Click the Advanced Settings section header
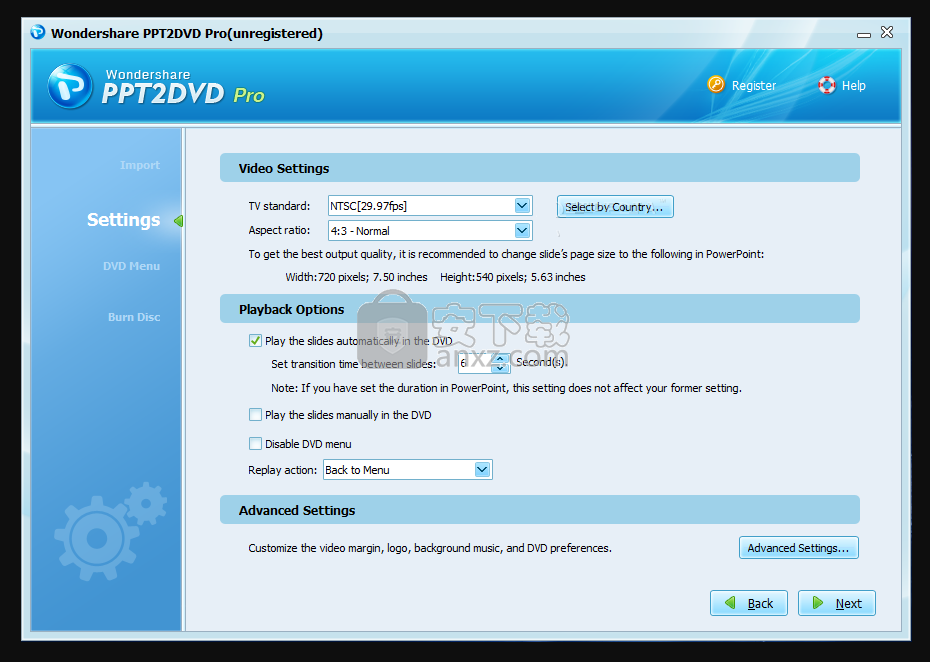The width and height of the screenshot is (930, 662). point(540,510)
